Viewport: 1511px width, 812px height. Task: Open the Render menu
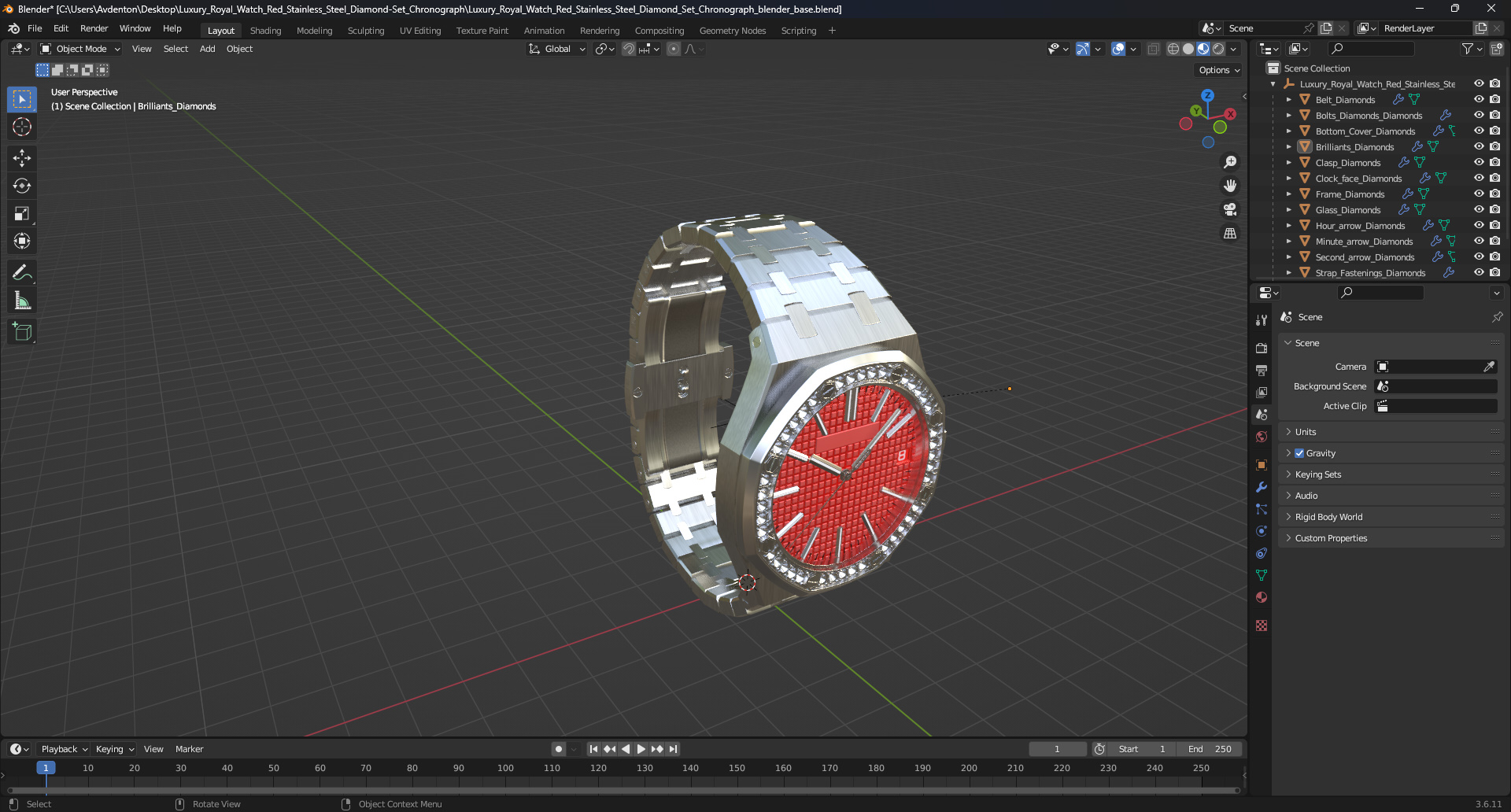[94, 28]
